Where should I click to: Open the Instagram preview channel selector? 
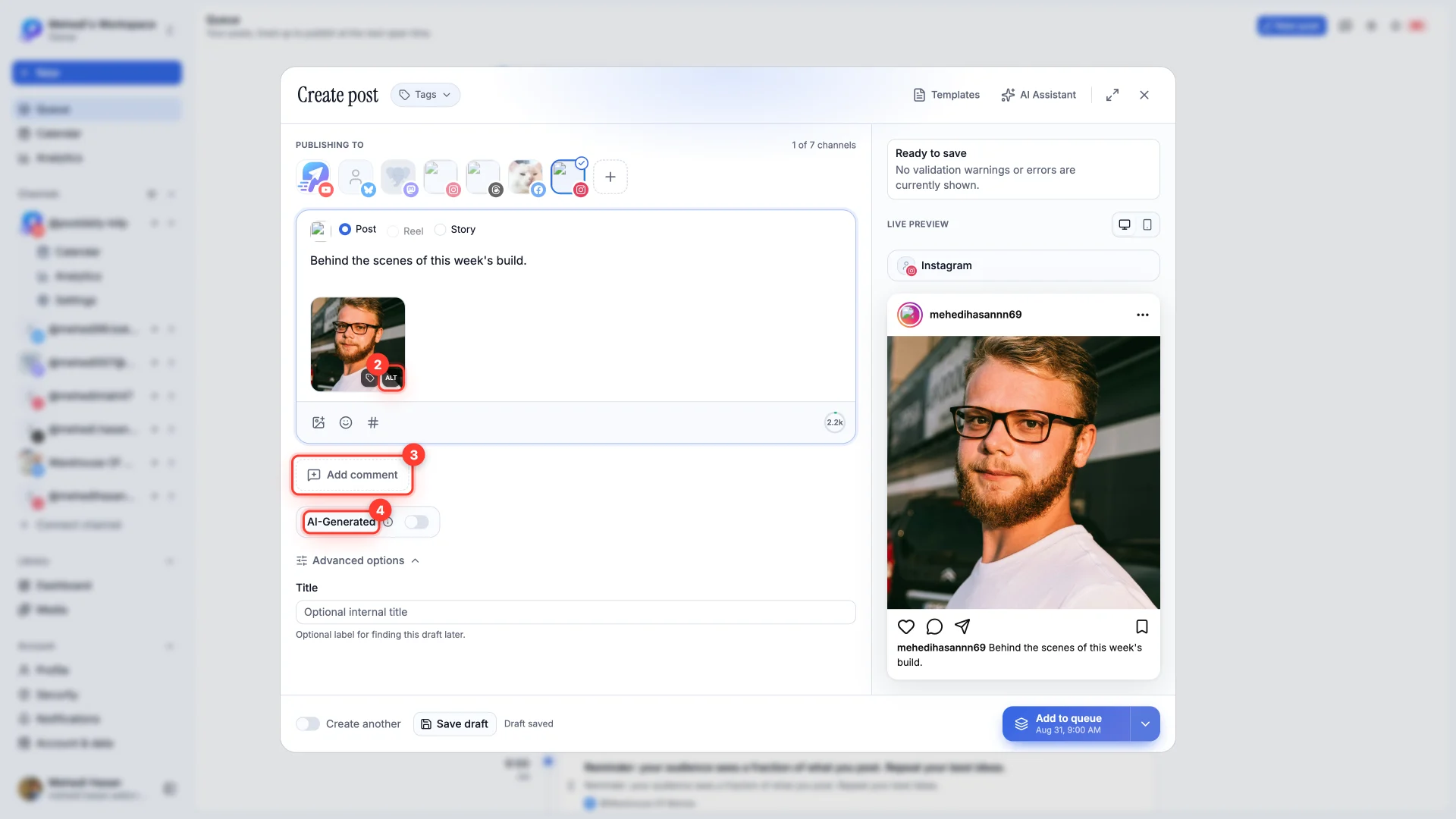click(x=1023, y=265)
